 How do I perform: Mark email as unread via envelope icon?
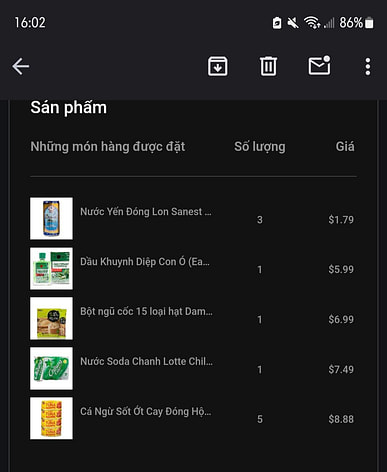point(319,65)
